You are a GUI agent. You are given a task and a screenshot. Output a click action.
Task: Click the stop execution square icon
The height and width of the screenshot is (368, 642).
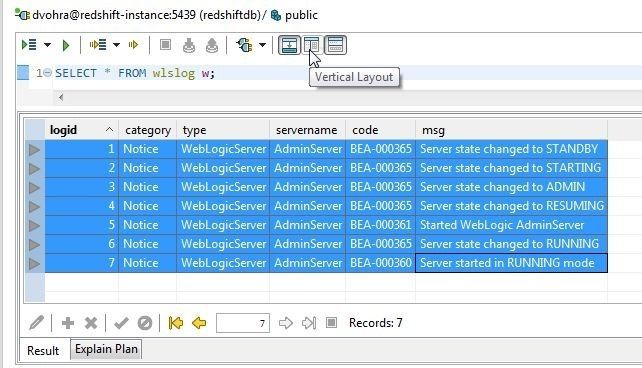pyautogui.click(x=165, y=45)
